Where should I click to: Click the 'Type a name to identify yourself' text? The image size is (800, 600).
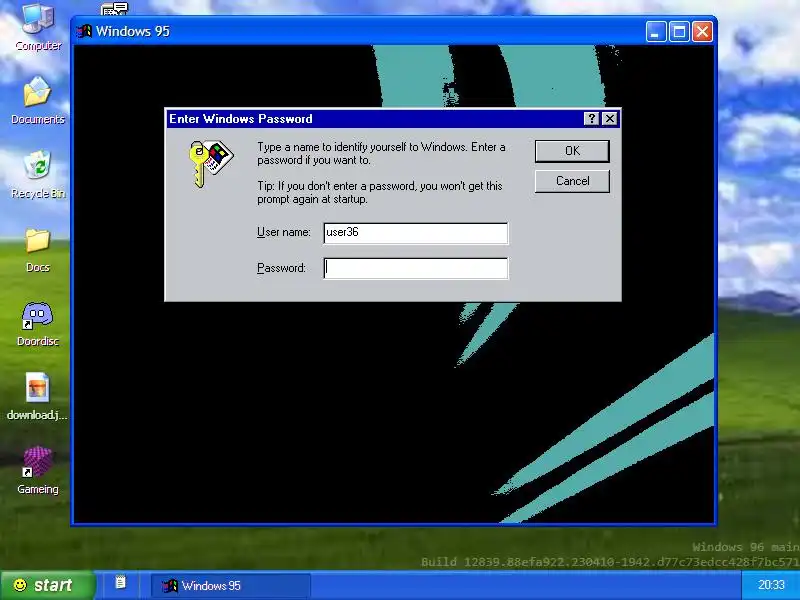[x=381, y=153]
